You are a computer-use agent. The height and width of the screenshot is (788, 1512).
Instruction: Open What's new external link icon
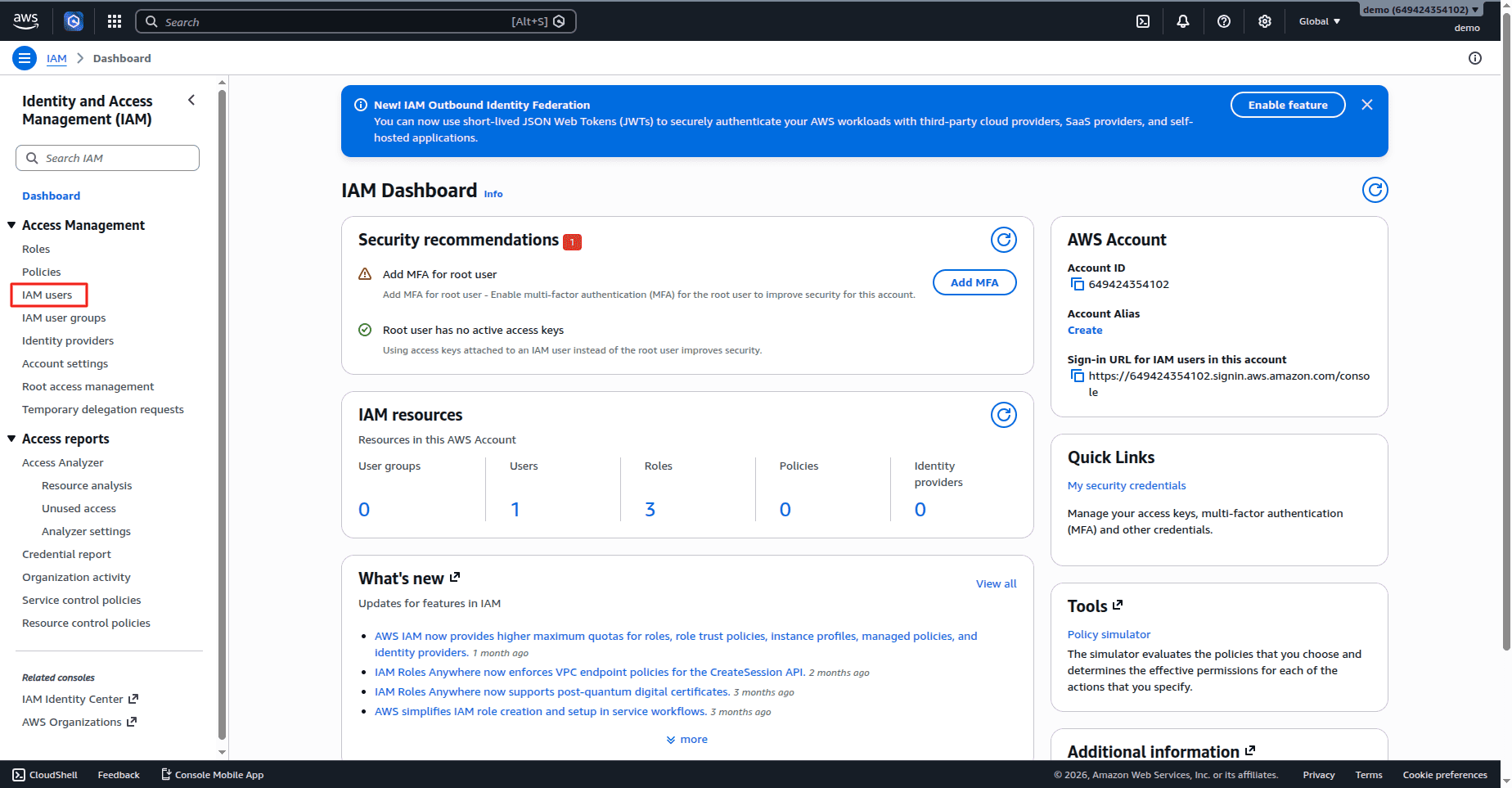tap(455, 577)
